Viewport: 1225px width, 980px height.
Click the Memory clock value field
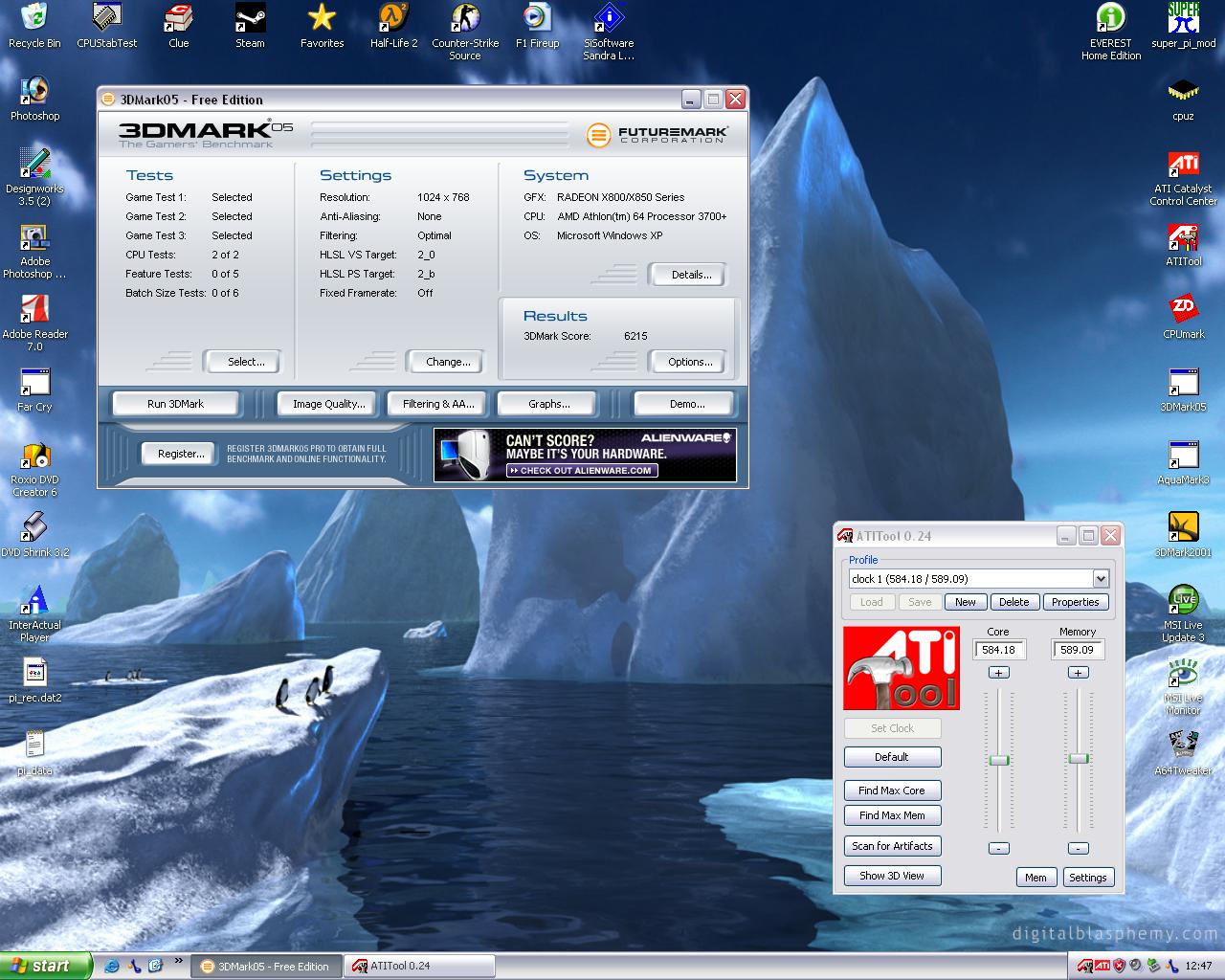[x=1079, y=650]
